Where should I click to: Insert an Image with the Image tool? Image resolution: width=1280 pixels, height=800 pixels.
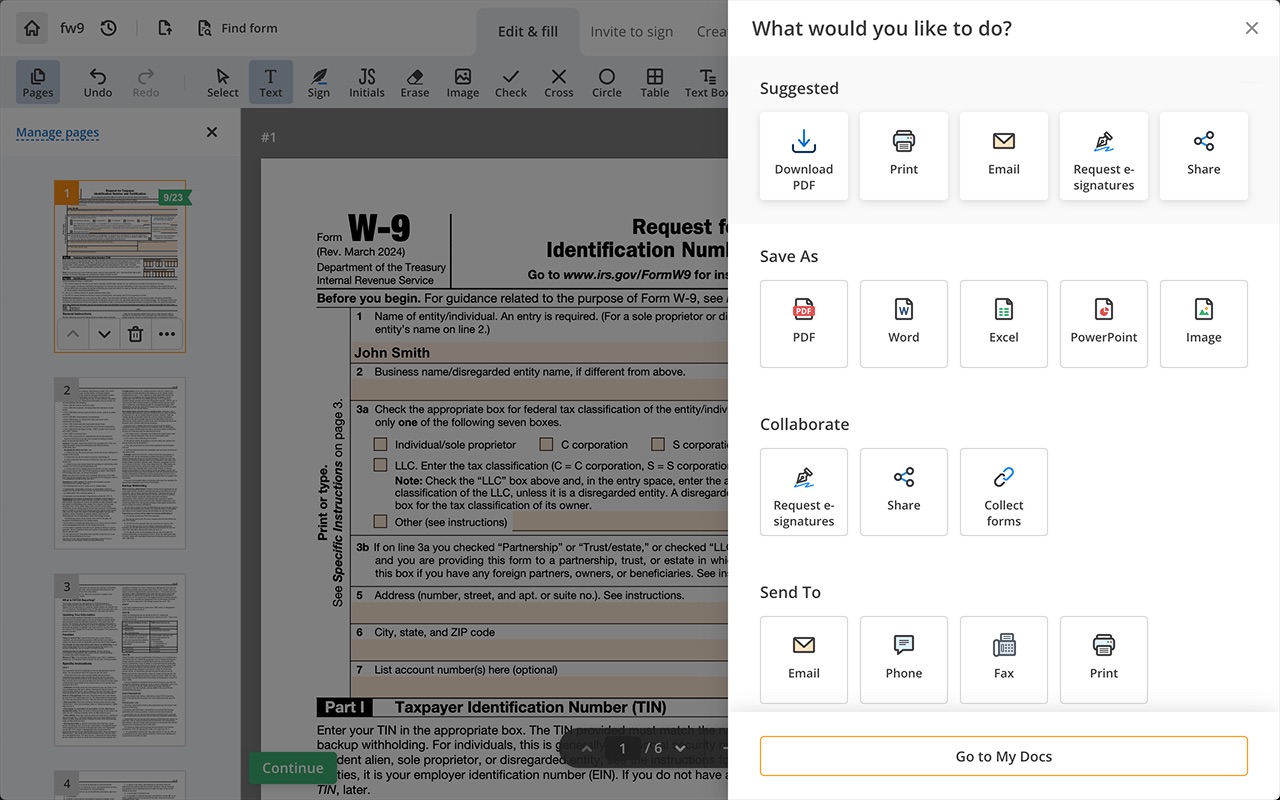click(463, 82)
